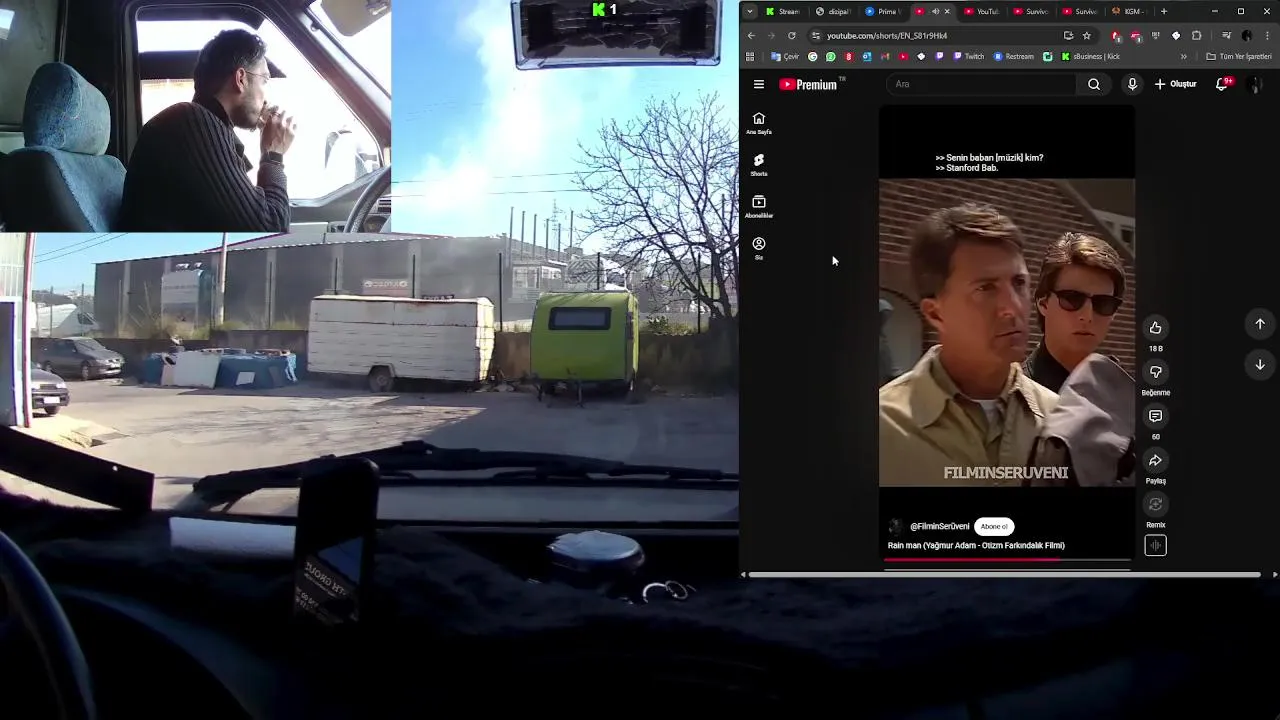Open the Google bookmark icon

pyautogui.click(x=812, y=56)
